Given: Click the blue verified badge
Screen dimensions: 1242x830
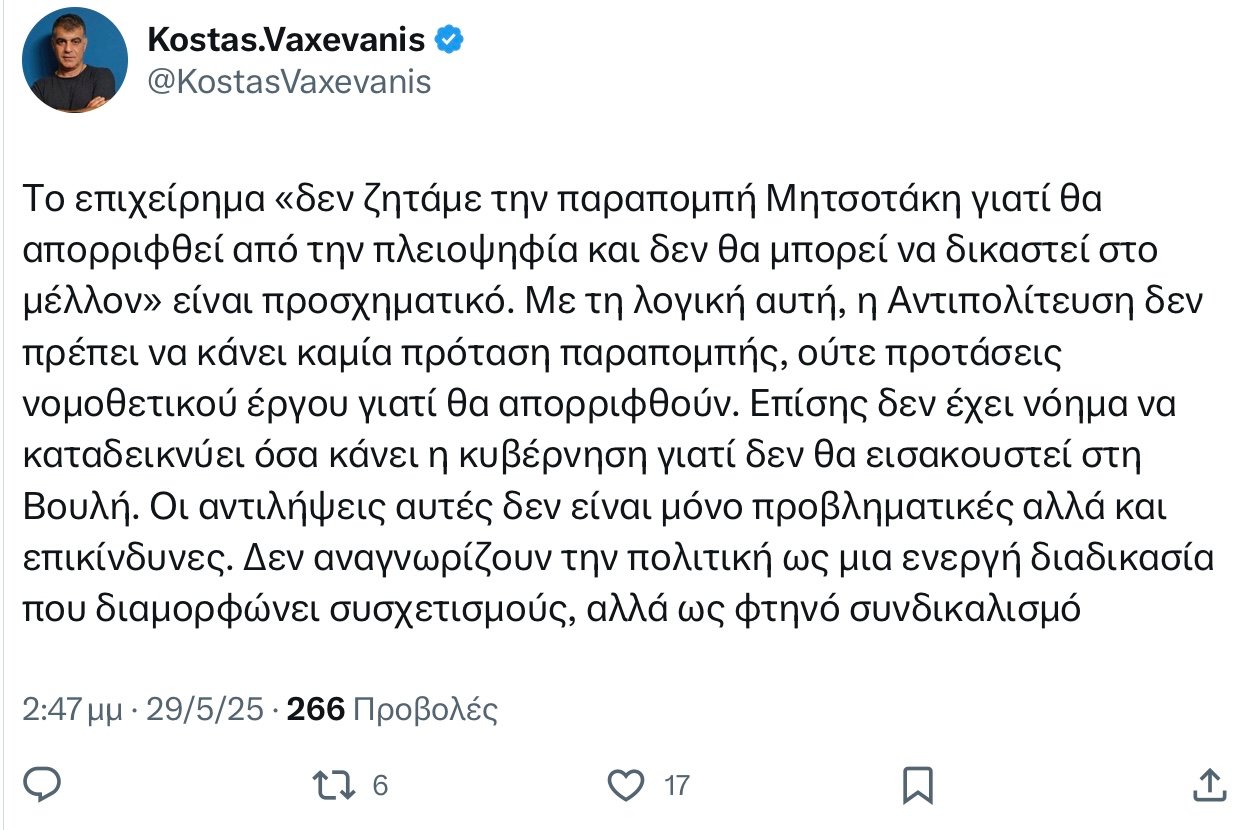Looking at the screenshot, I should point(448,40).
